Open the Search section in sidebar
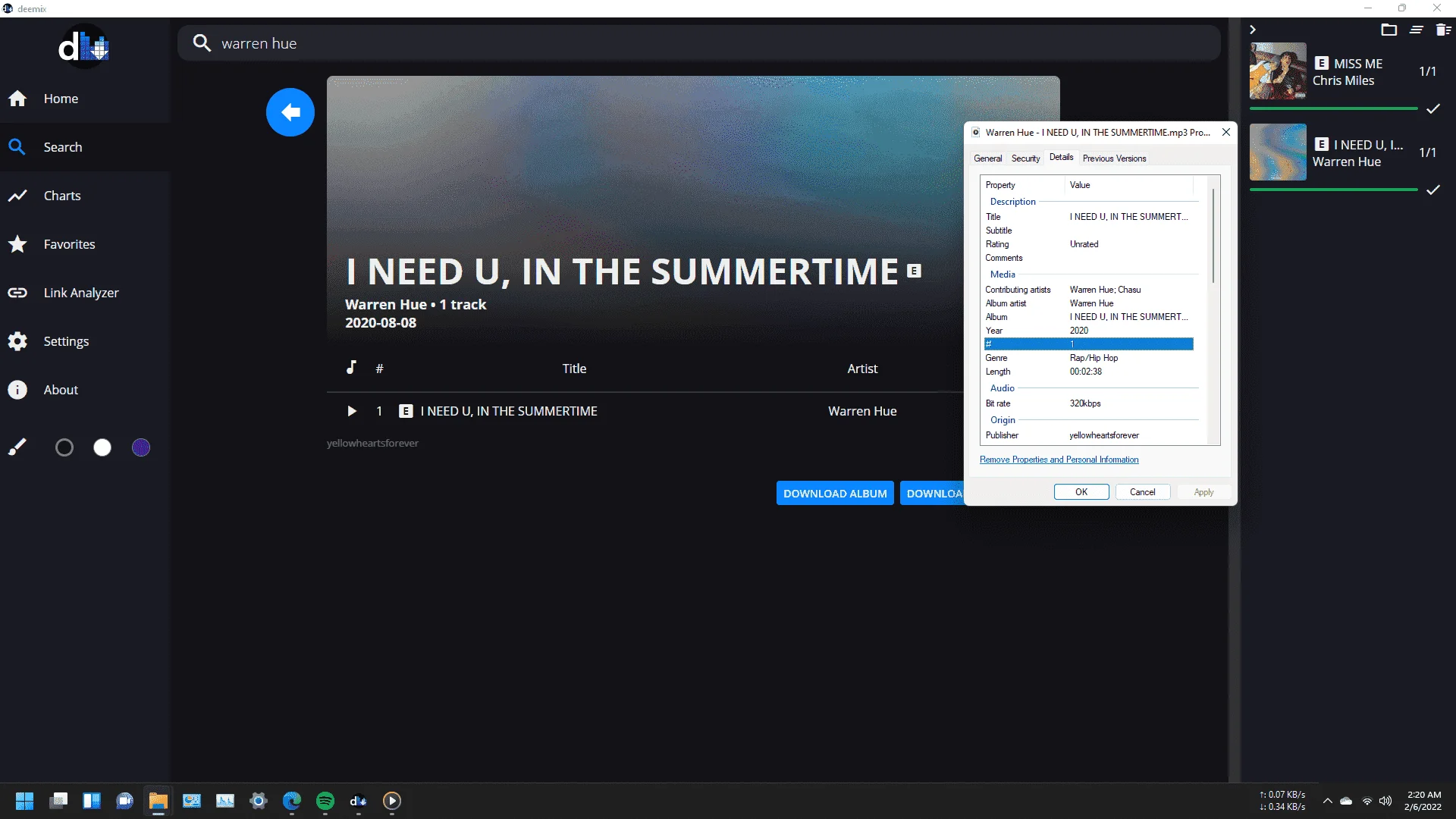Image resolution: width=1456 pixels, height=819 pixels. click(85, 147)
